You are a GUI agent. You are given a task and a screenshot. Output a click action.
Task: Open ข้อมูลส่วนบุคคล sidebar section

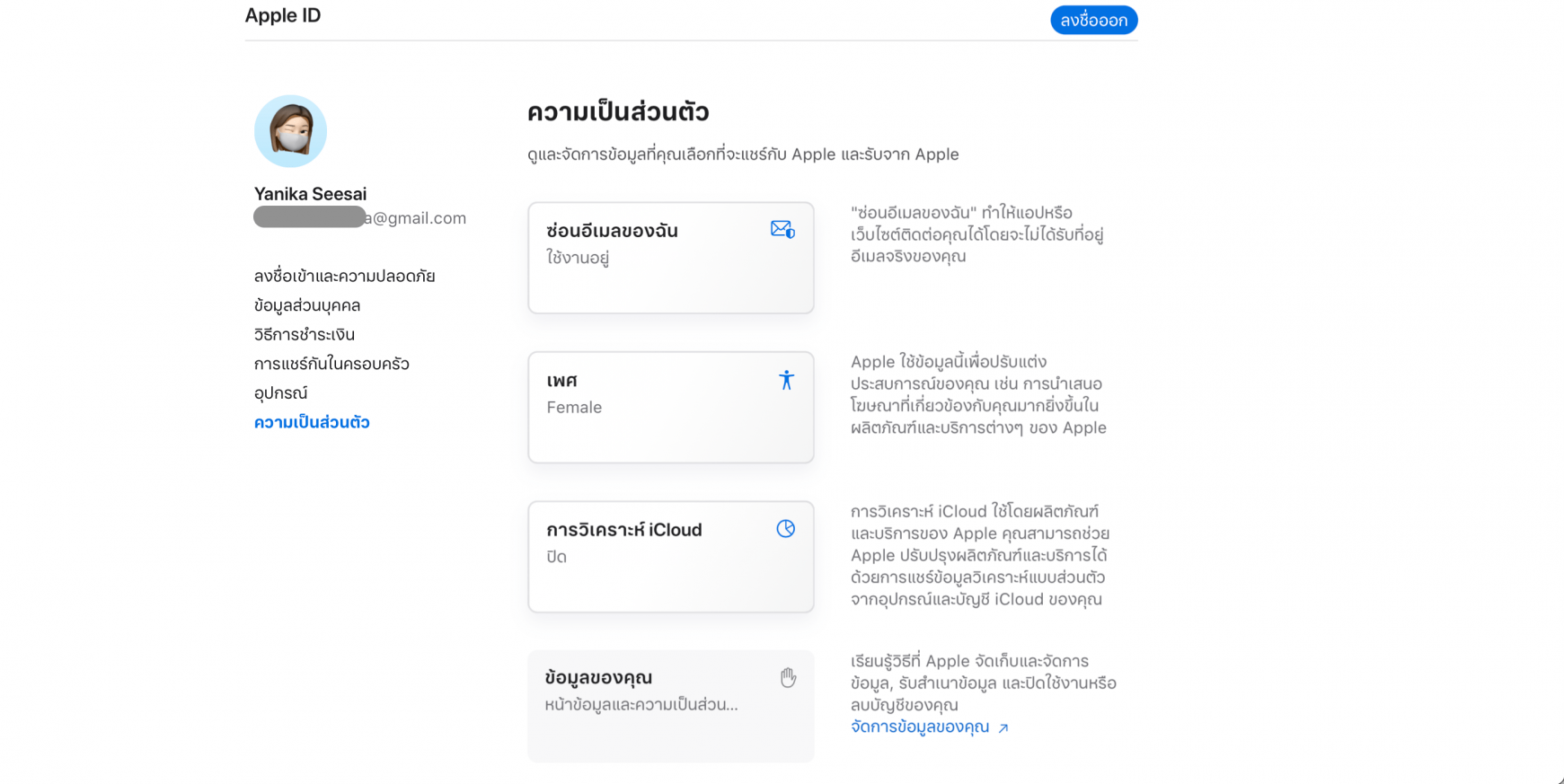(307, 305)
